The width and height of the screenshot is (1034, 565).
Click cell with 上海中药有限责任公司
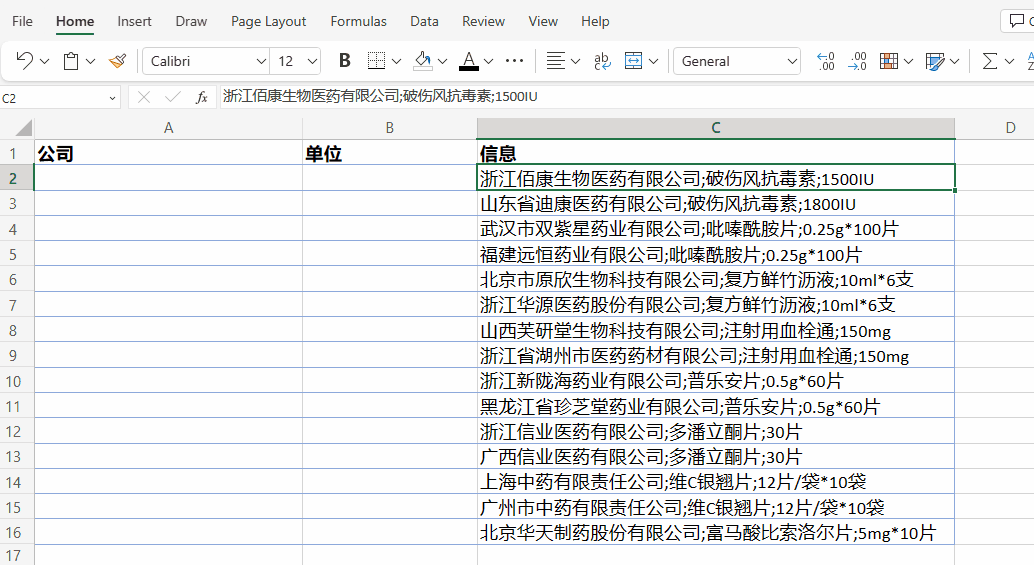click(x=715, y=482)
